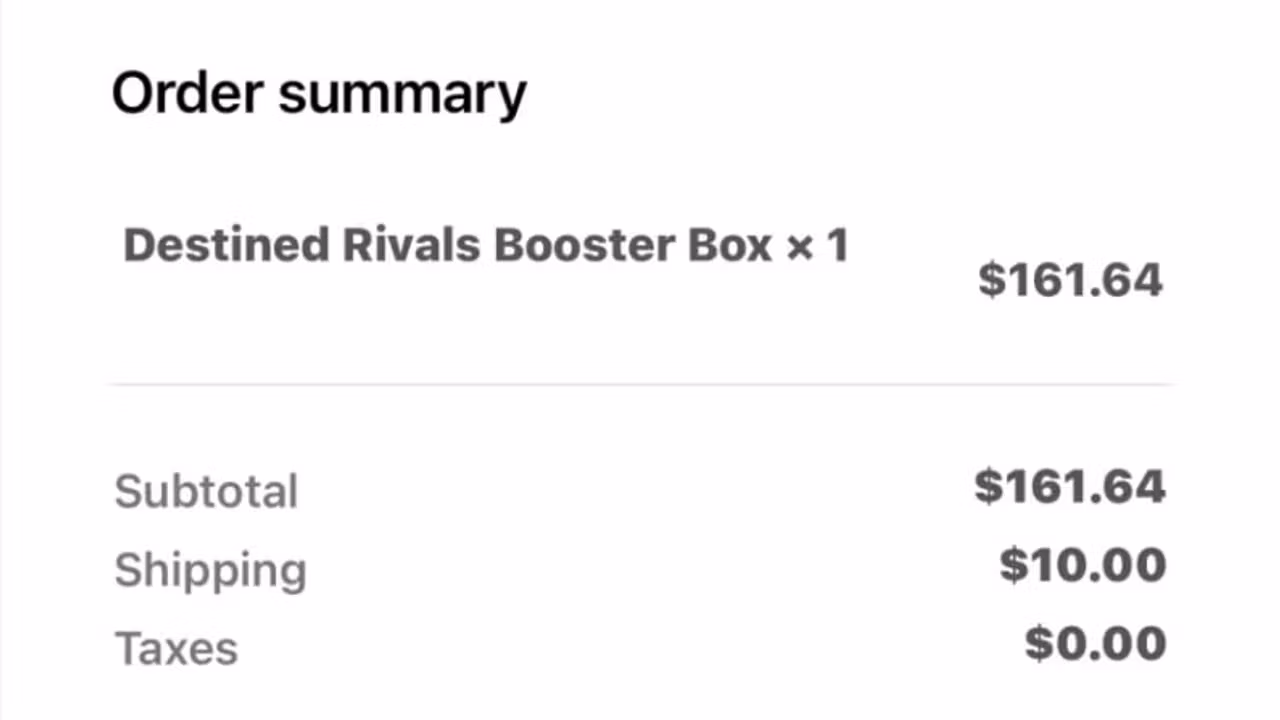
Task: Select the Taxes label
Action: (x=176, y=649)
